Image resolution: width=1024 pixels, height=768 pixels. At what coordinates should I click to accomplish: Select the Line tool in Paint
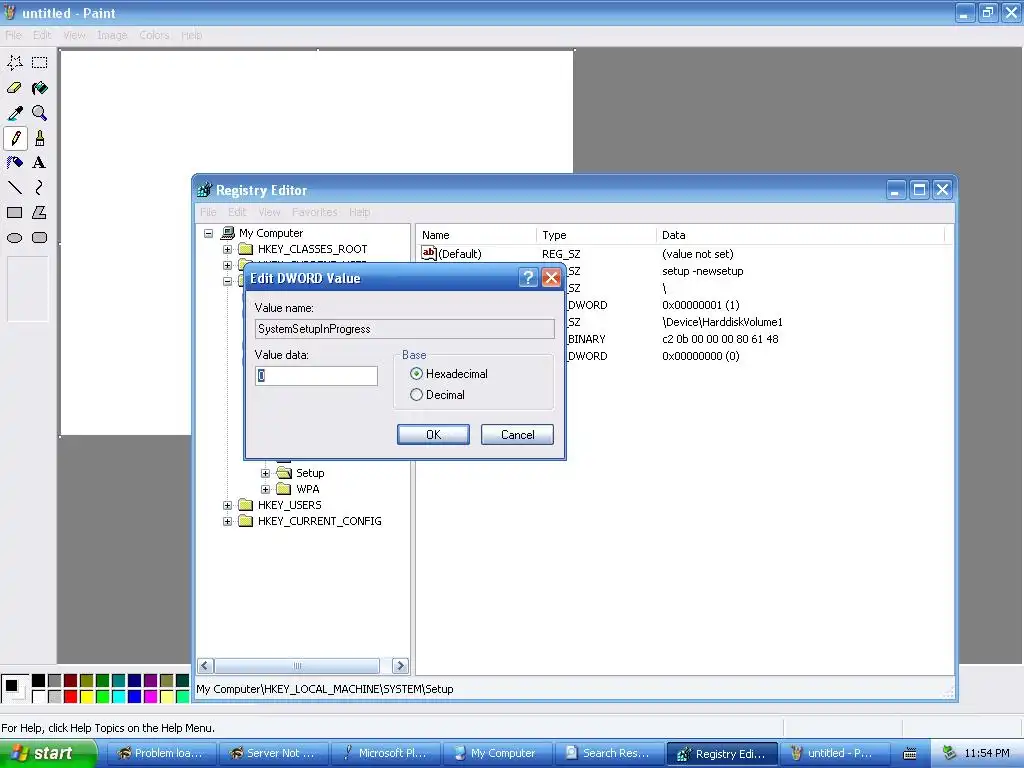[15, 188]
